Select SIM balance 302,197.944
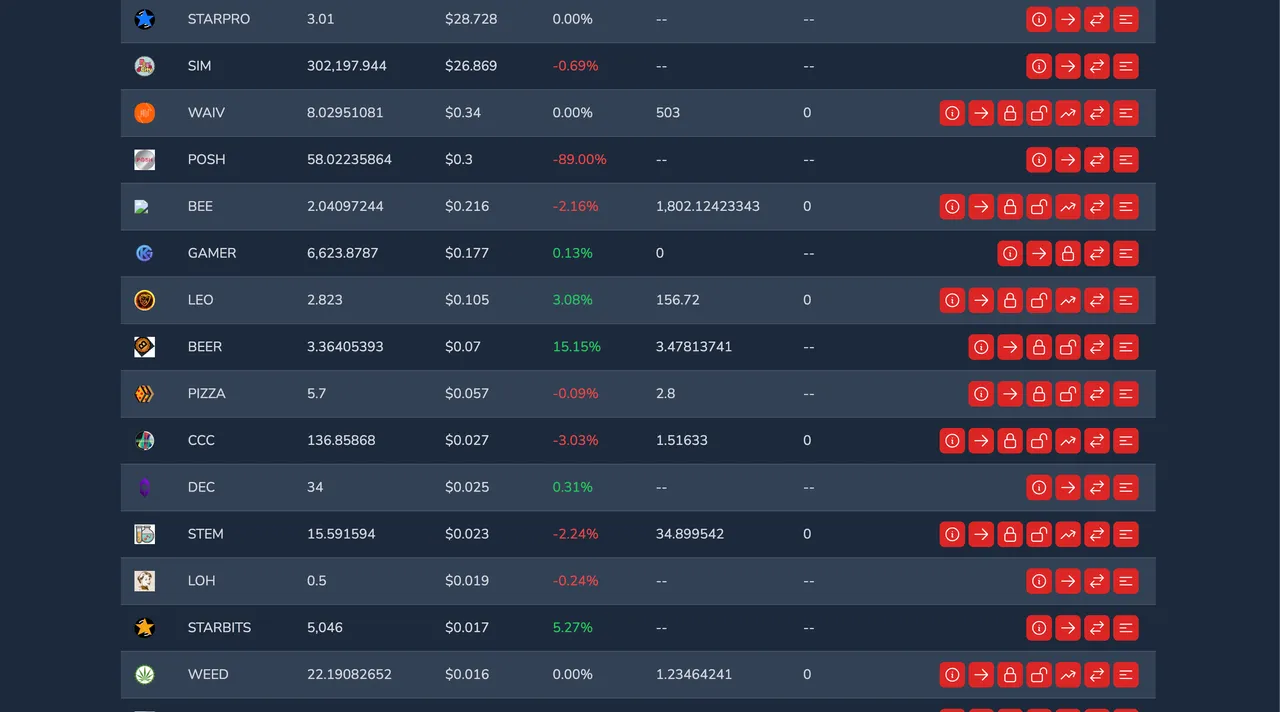 tap(347, 66)
